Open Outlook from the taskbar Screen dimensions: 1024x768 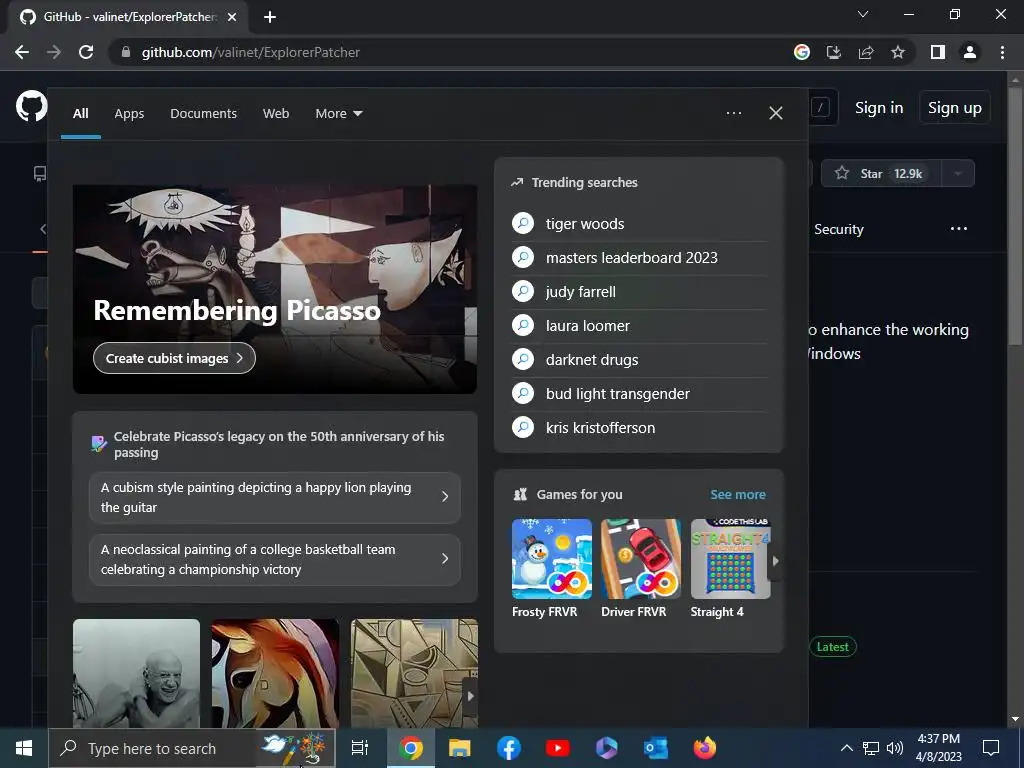tap(656, 748)
